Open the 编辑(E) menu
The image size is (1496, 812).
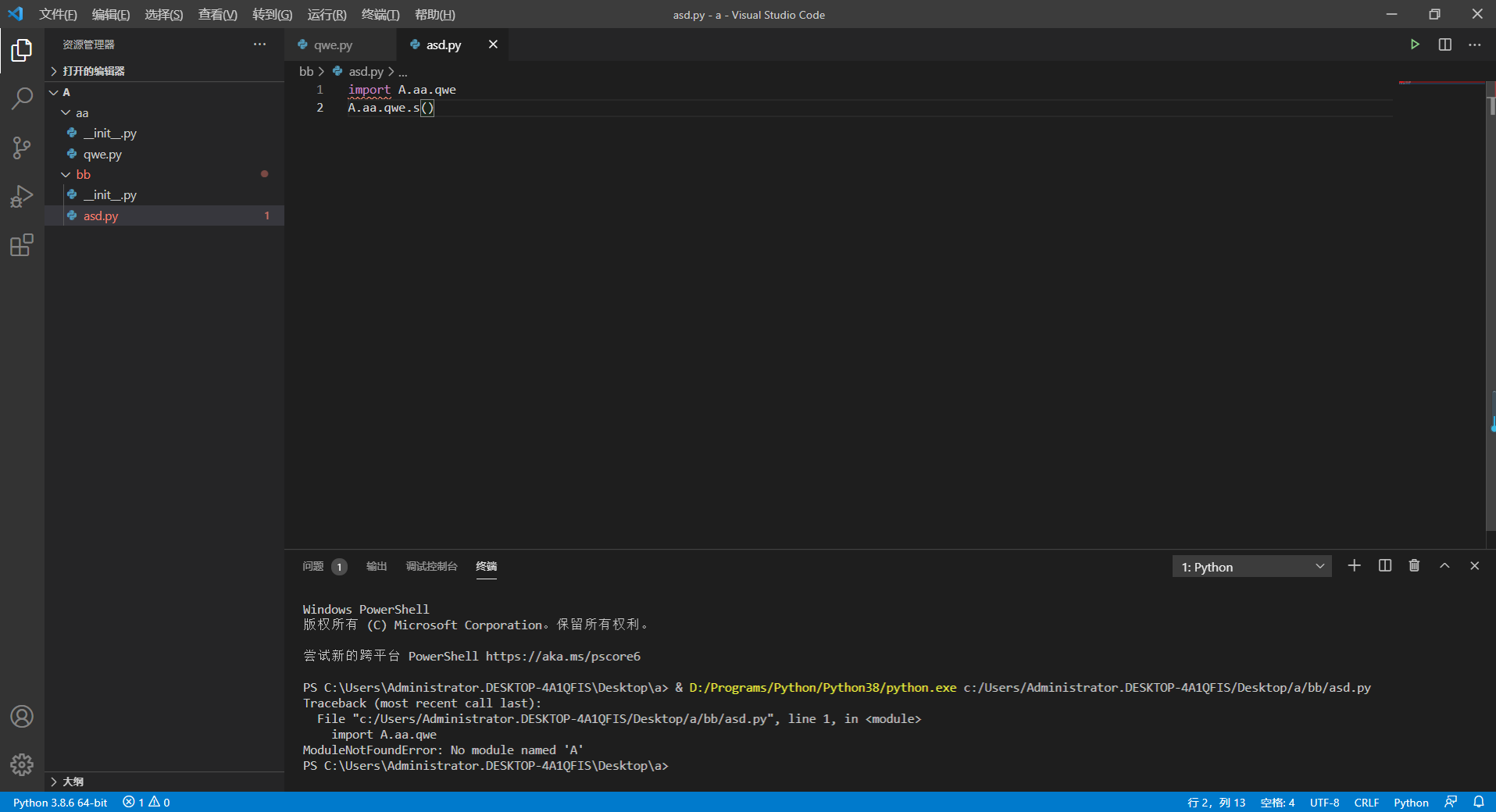pos(111,14)
